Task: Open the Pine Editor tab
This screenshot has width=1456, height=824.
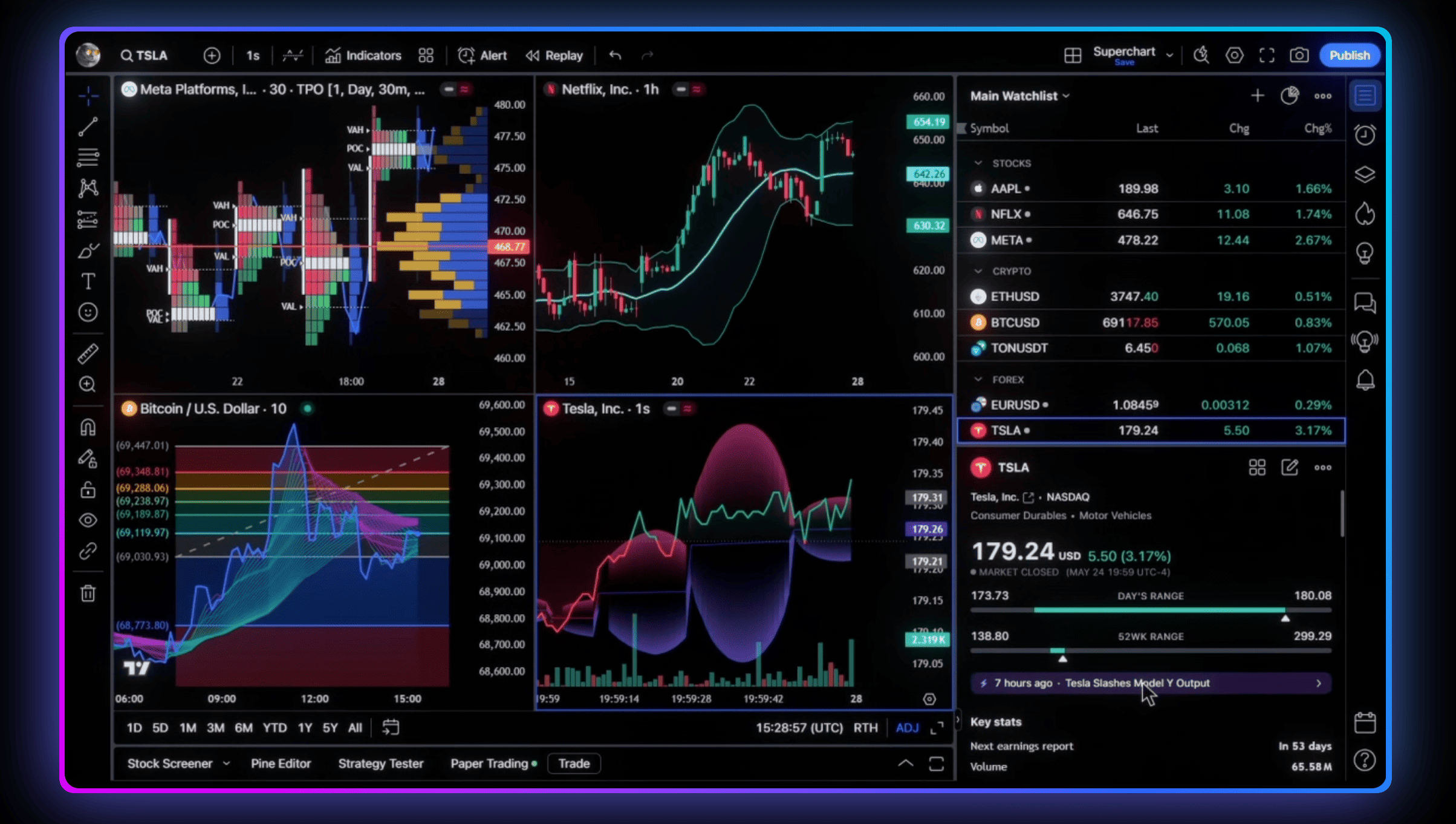Action: tap(281, 764)
